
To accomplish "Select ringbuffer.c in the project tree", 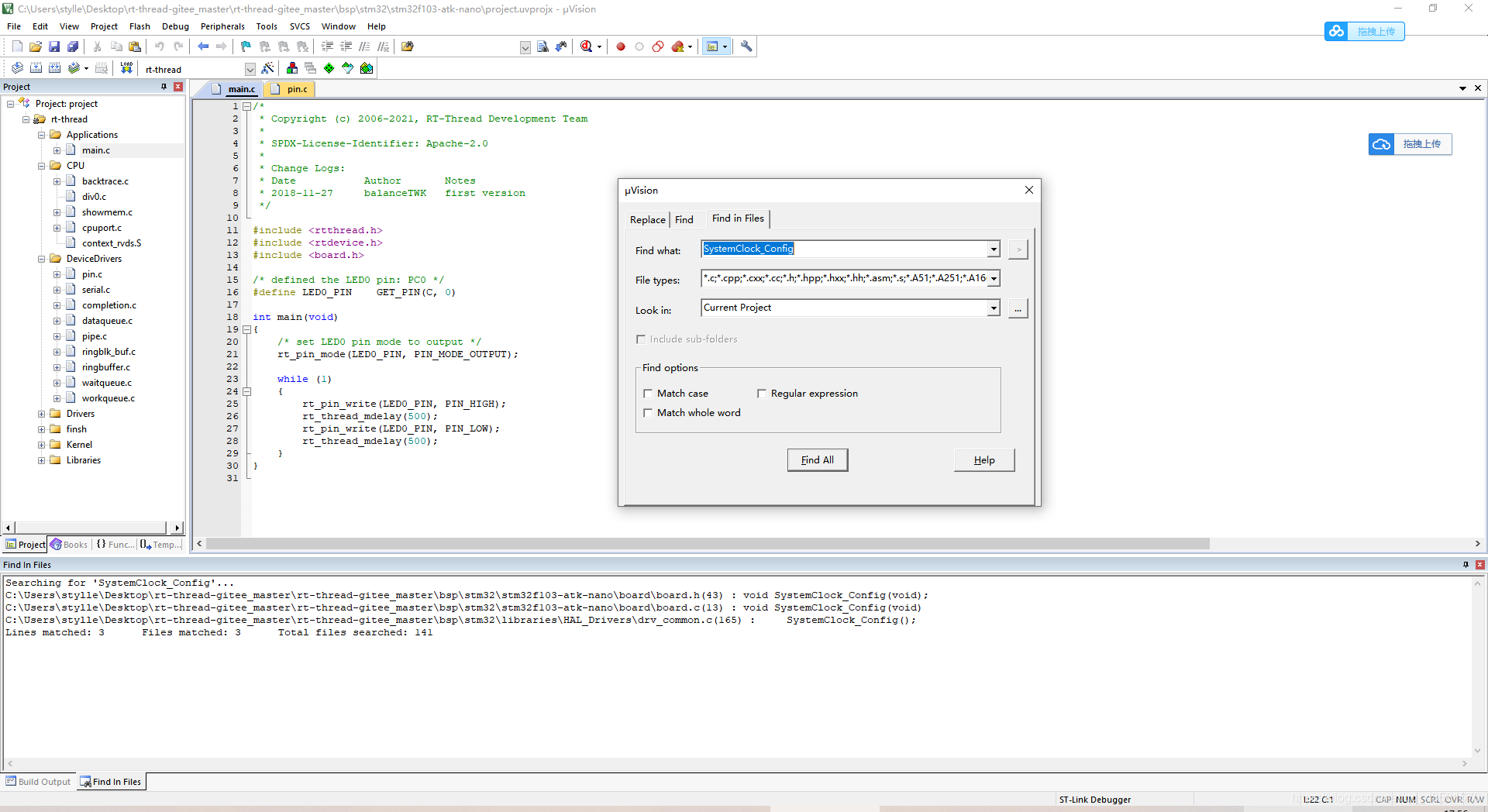I will (x=106, y=367).
